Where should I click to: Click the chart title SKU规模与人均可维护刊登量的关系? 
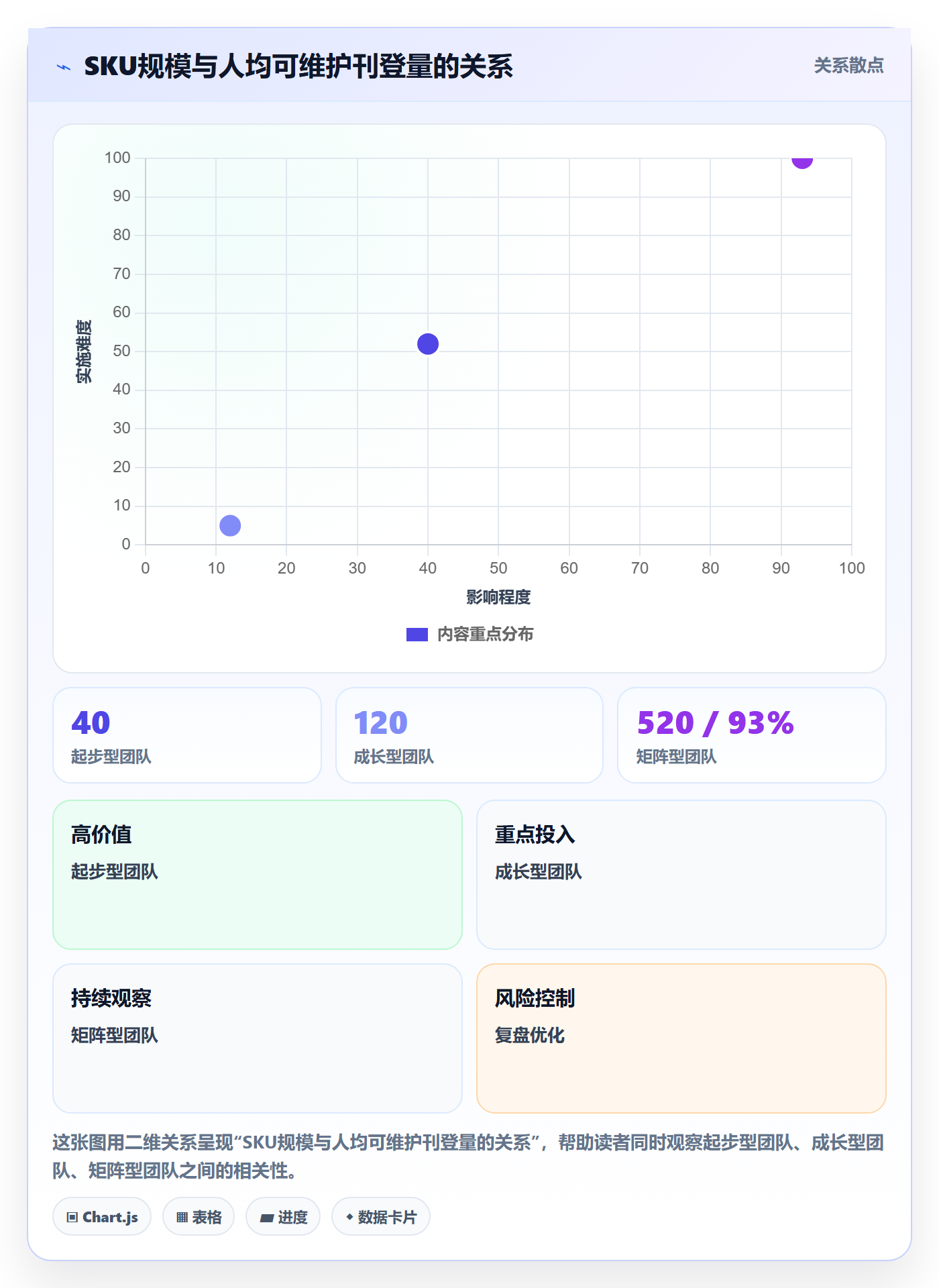click(x=298, y=66)
